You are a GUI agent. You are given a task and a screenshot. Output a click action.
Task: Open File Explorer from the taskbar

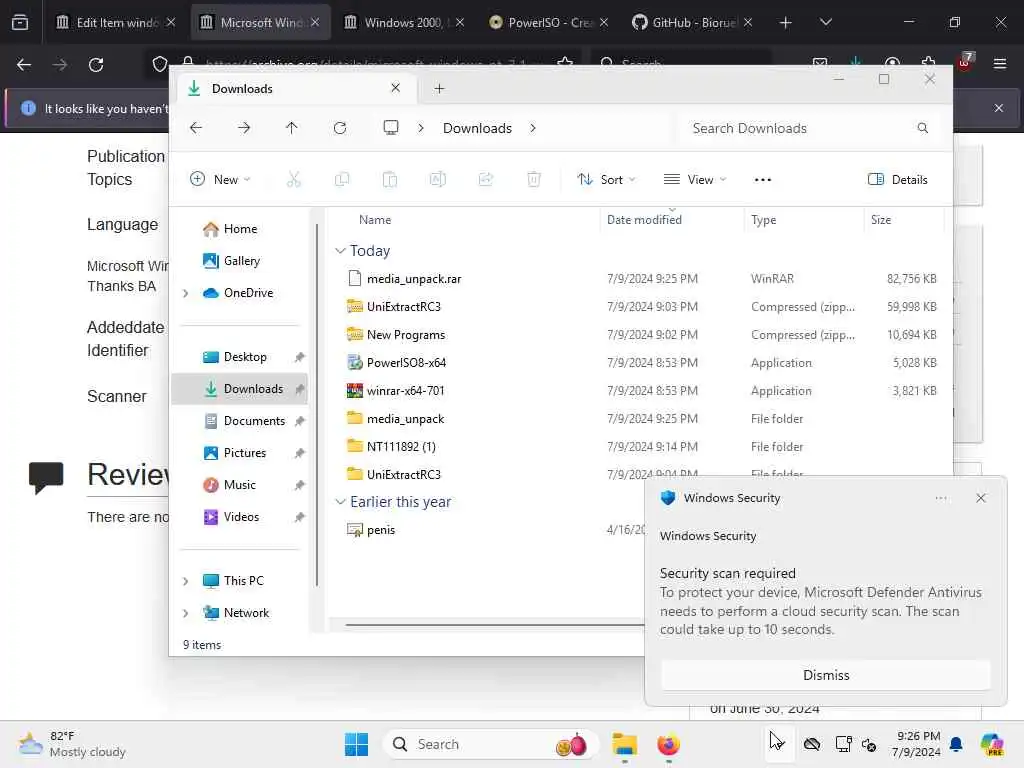[624, 744]
